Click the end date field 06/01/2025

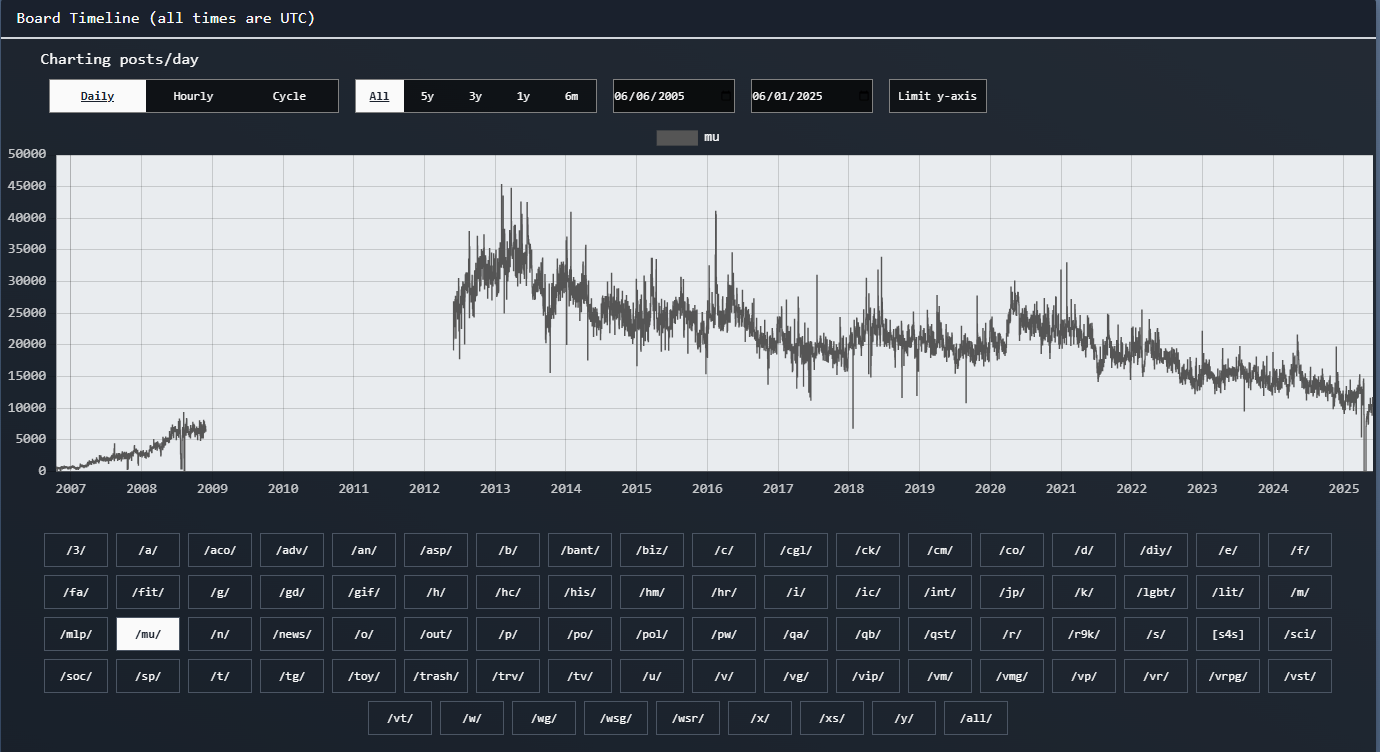pyautogui.click(x=811, y=96)
